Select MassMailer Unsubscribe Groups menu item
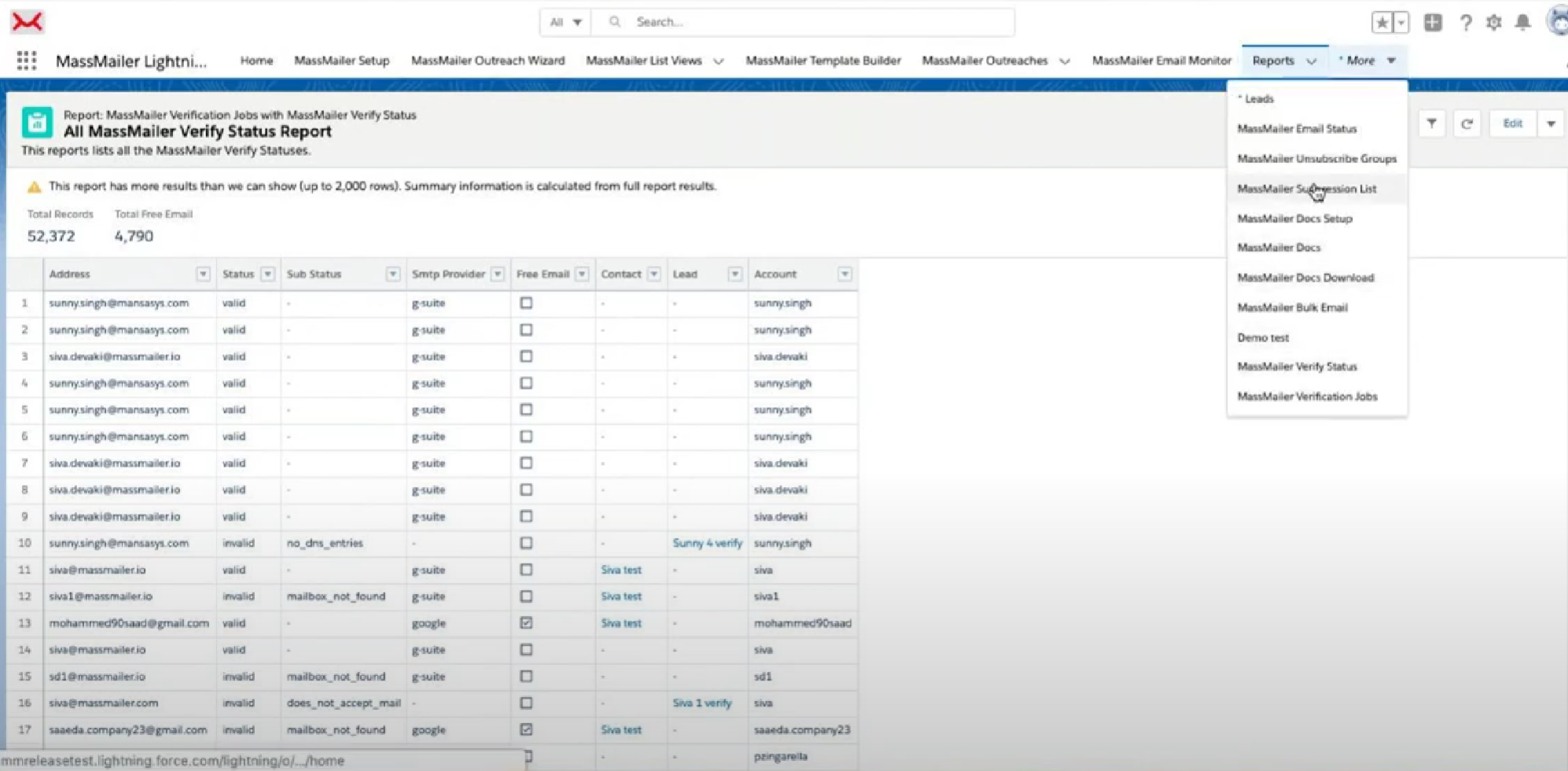Viewport: 1568px width, 771px height. point(1317,159)
